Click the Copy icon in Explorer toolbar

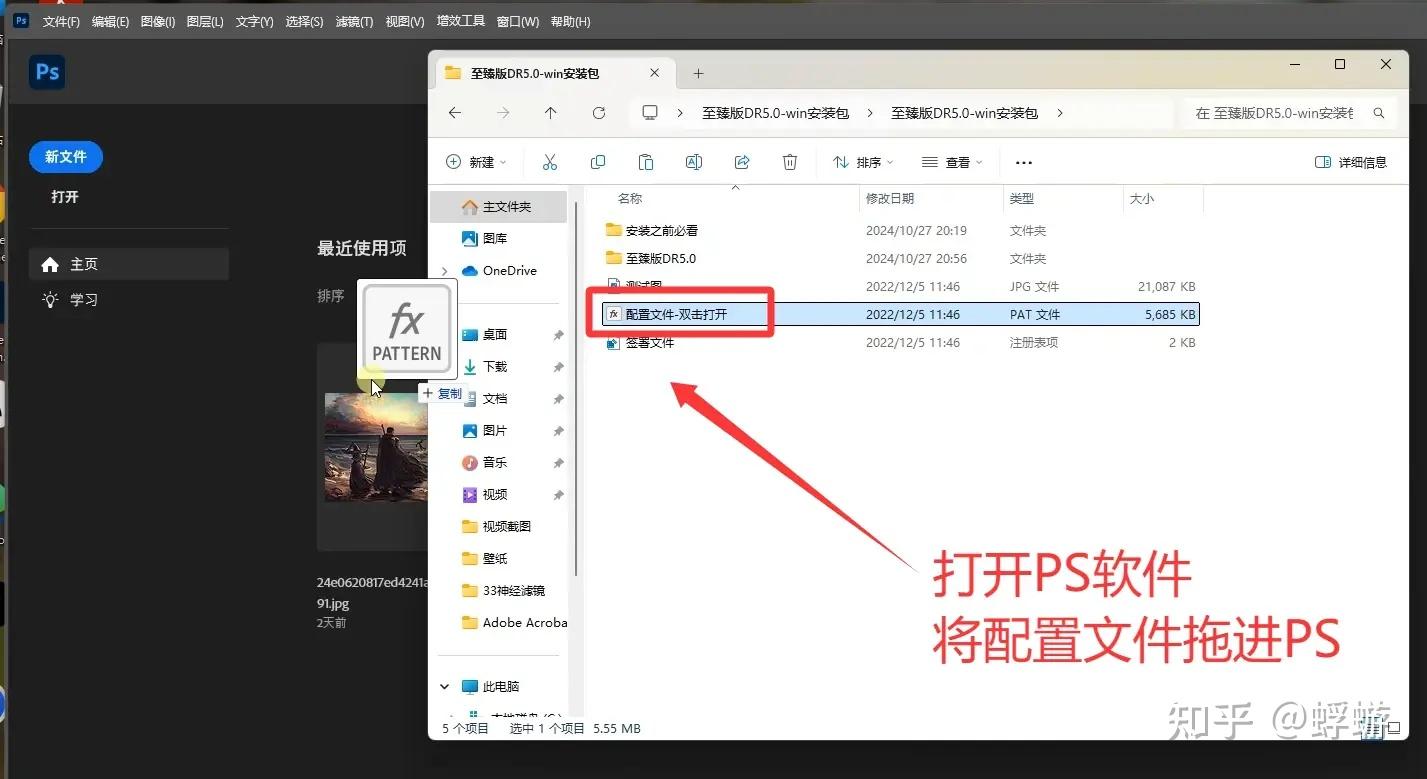tap(597, 161)
